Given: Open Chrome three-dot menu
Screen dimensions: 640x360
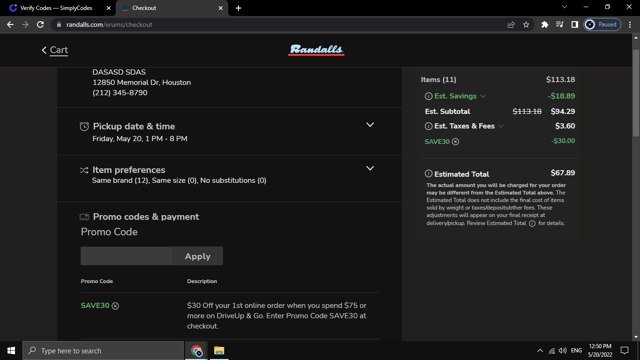Looking at the screenshot, I should click(630, 25).
